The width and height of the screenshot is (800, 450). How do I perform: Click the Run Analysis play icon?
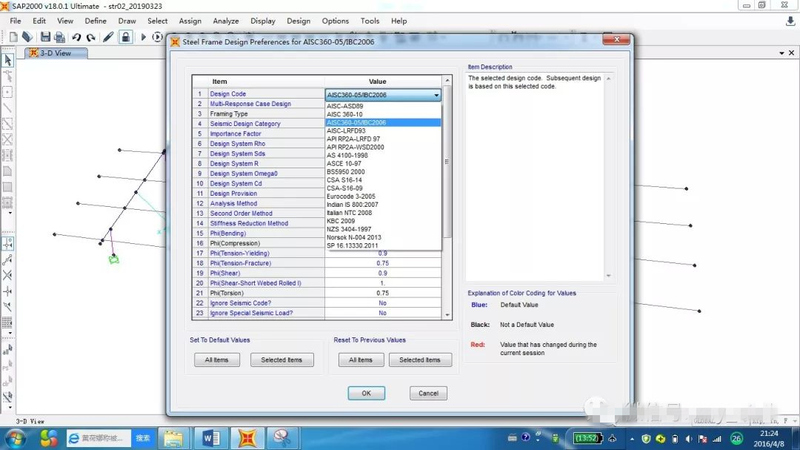tap(143, 37)
